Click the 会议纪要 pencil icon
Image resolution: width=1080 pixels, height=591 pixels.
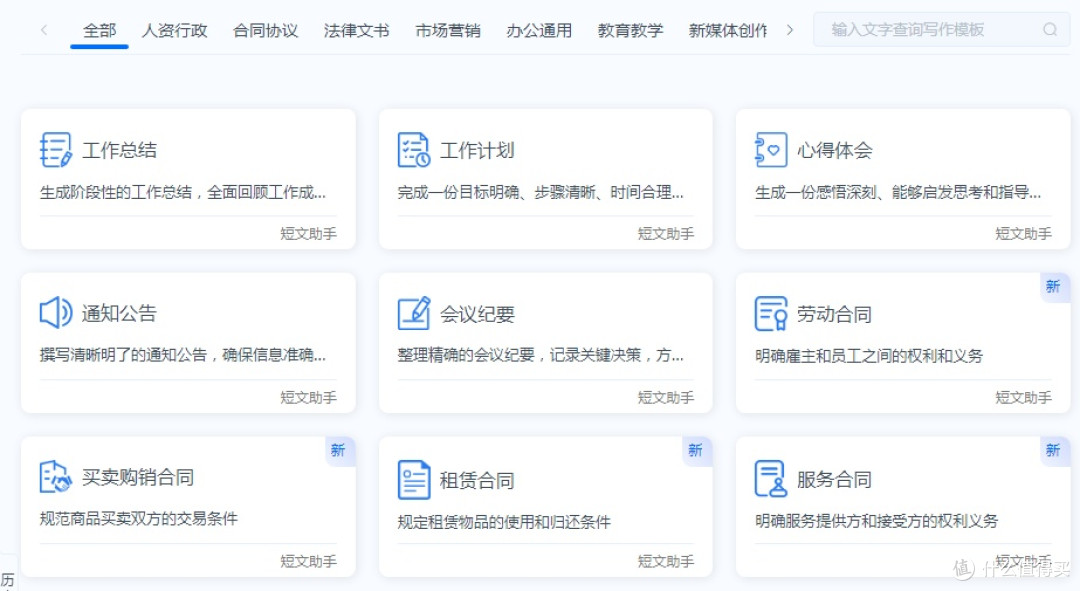pyautogui.click(x=414, y=313)
